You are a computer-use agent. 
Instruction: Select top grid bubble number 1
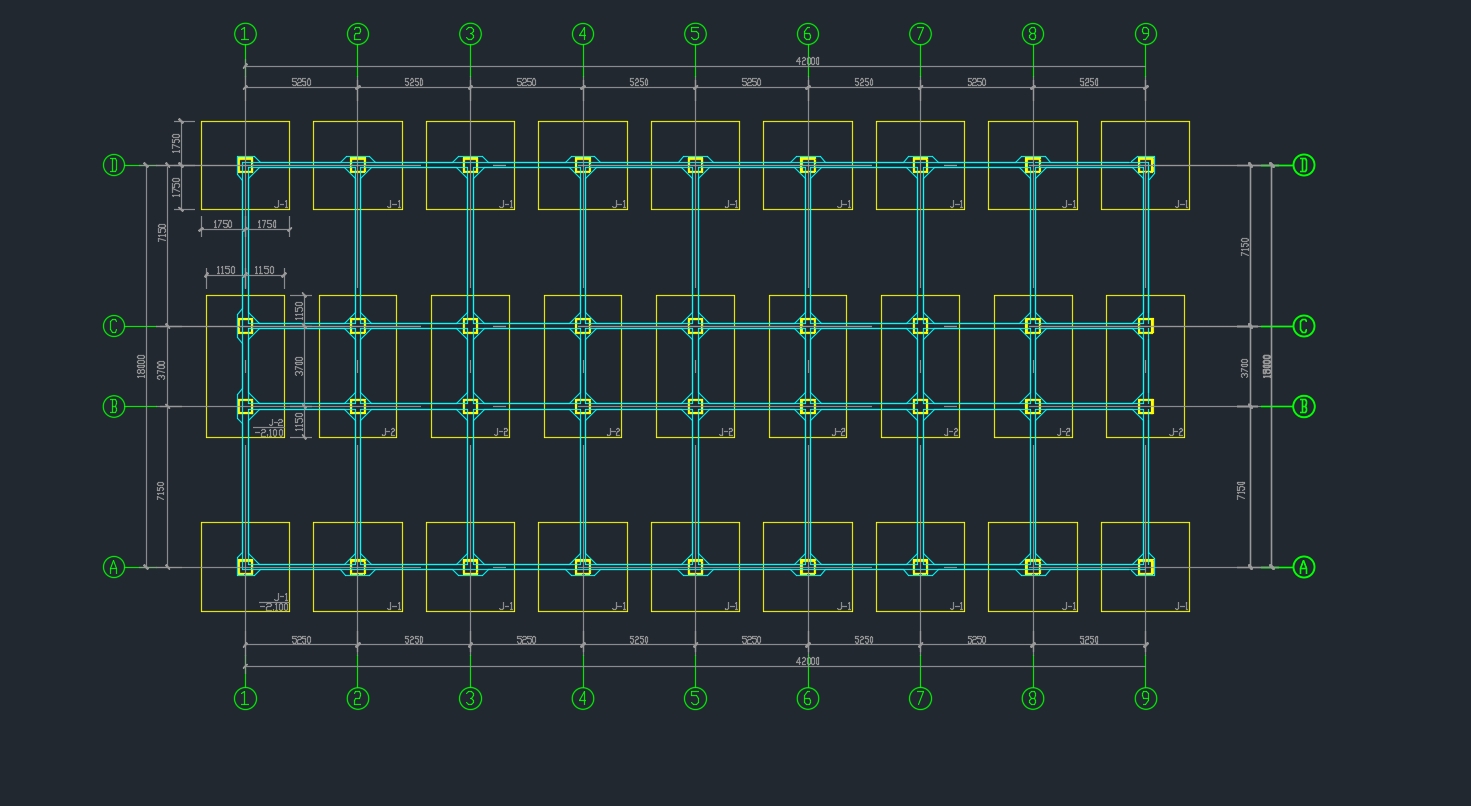[x=245, y=34]
